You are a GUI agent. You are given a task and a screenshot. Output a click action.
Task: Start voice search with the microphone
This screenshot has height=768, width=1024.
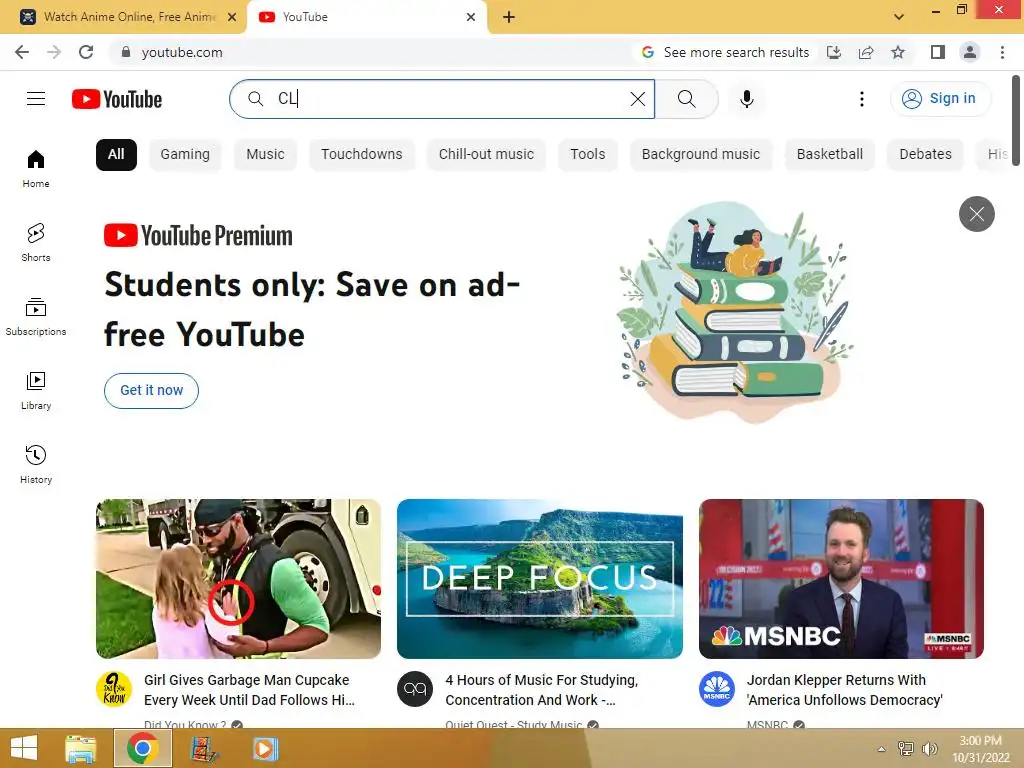click(746, 99)
